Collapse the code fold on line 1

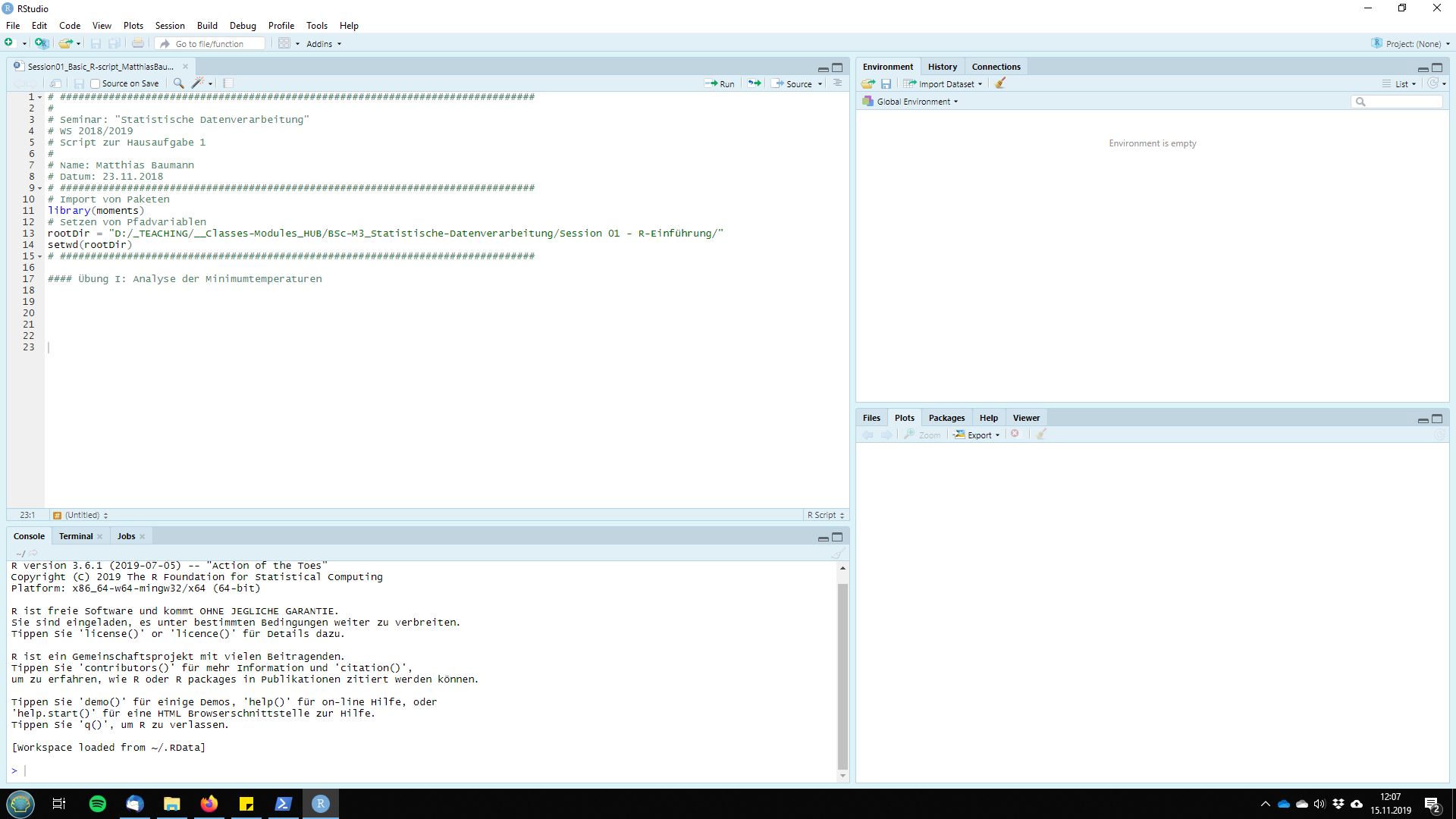pos(39,97)
